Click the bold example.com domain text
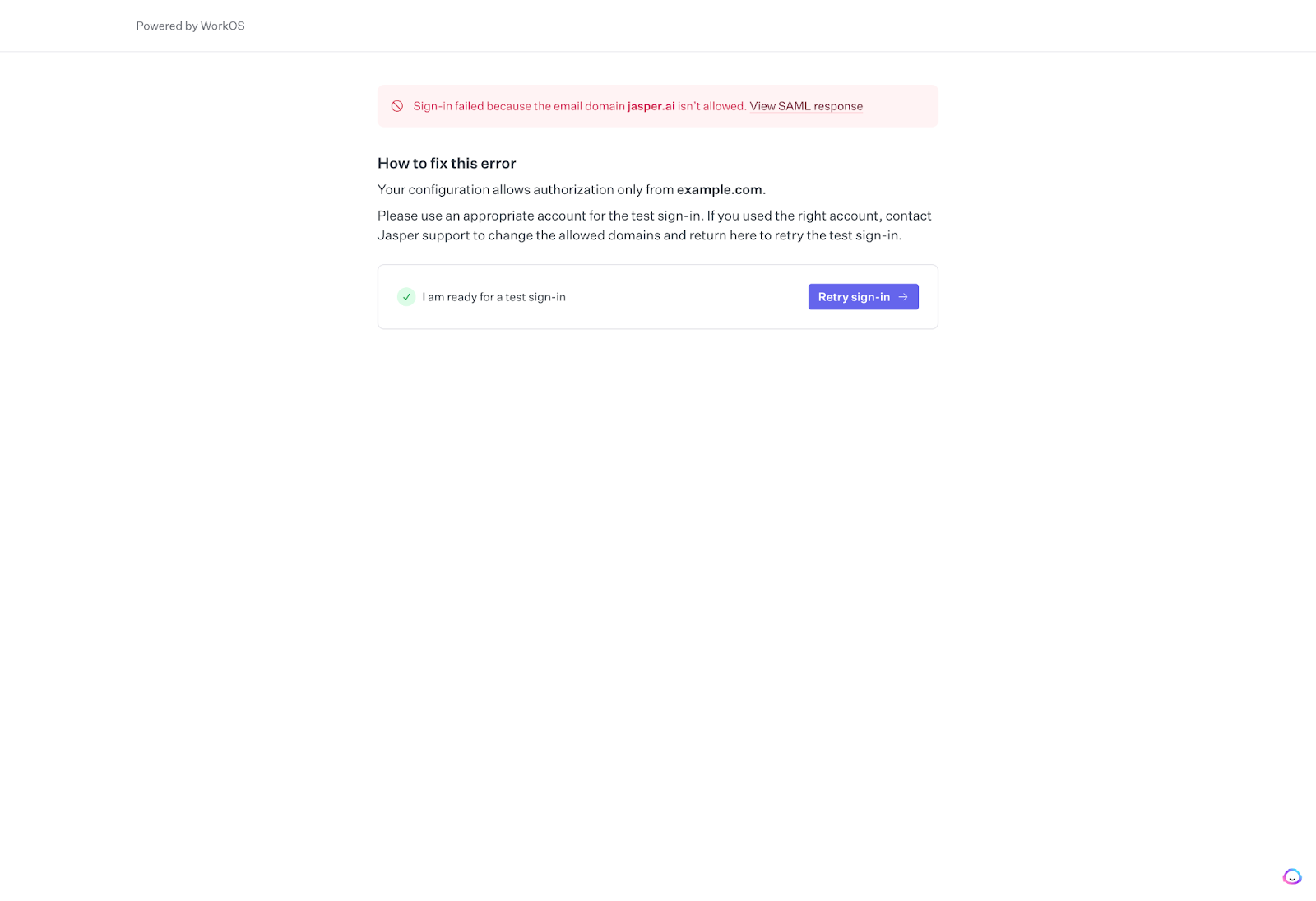The image size is (1316, 901). coord(719,189)
